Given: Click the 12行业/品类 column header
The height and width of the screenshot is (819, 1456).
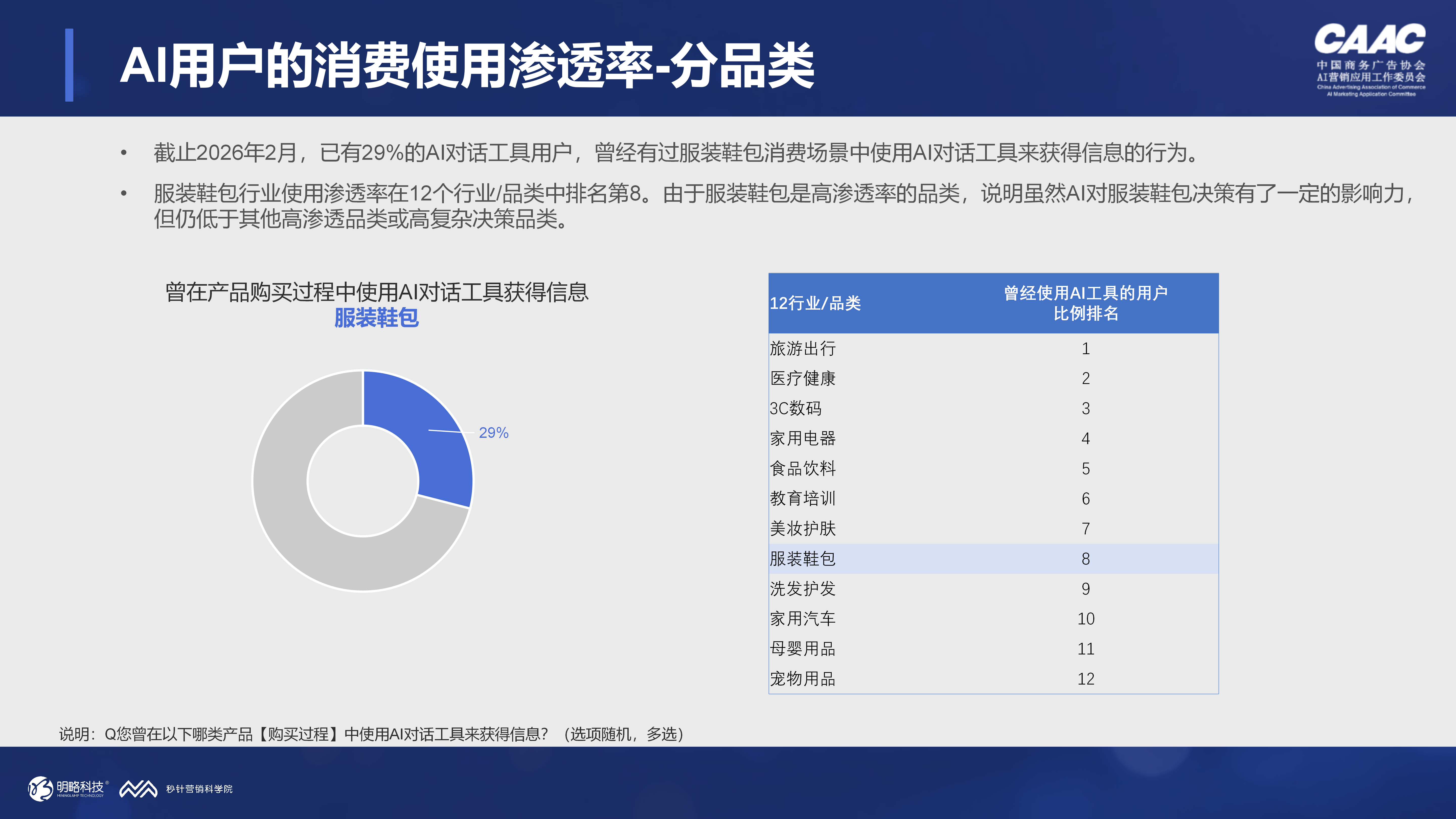Looking at the screenshot, I should (815, 303).
